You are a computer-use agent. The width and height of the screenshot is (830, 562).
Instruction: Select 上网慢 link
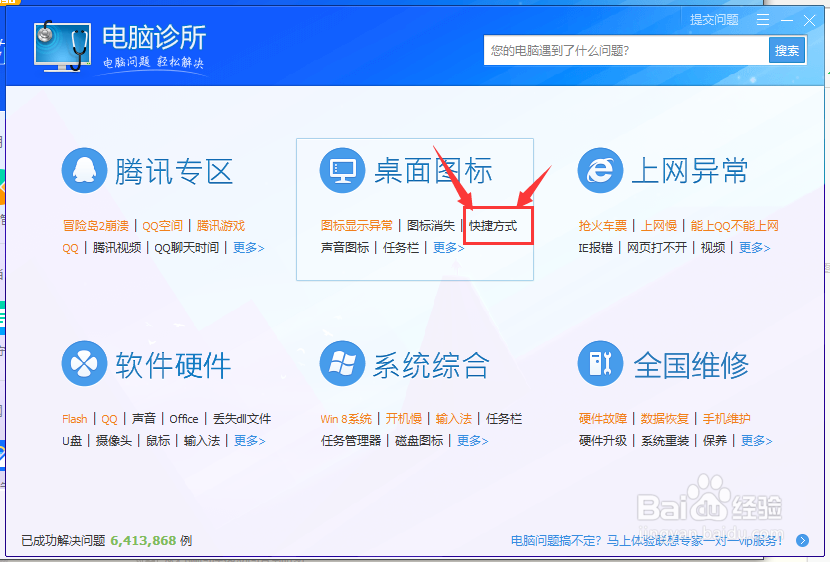(659, 226)
